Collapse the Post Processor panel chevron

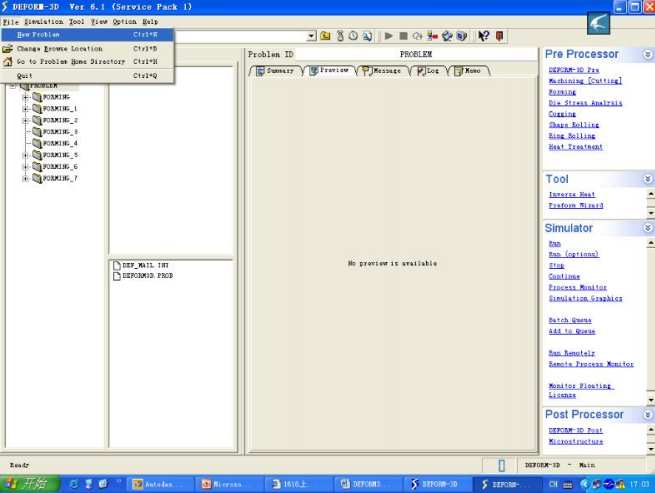click(647, 414)
